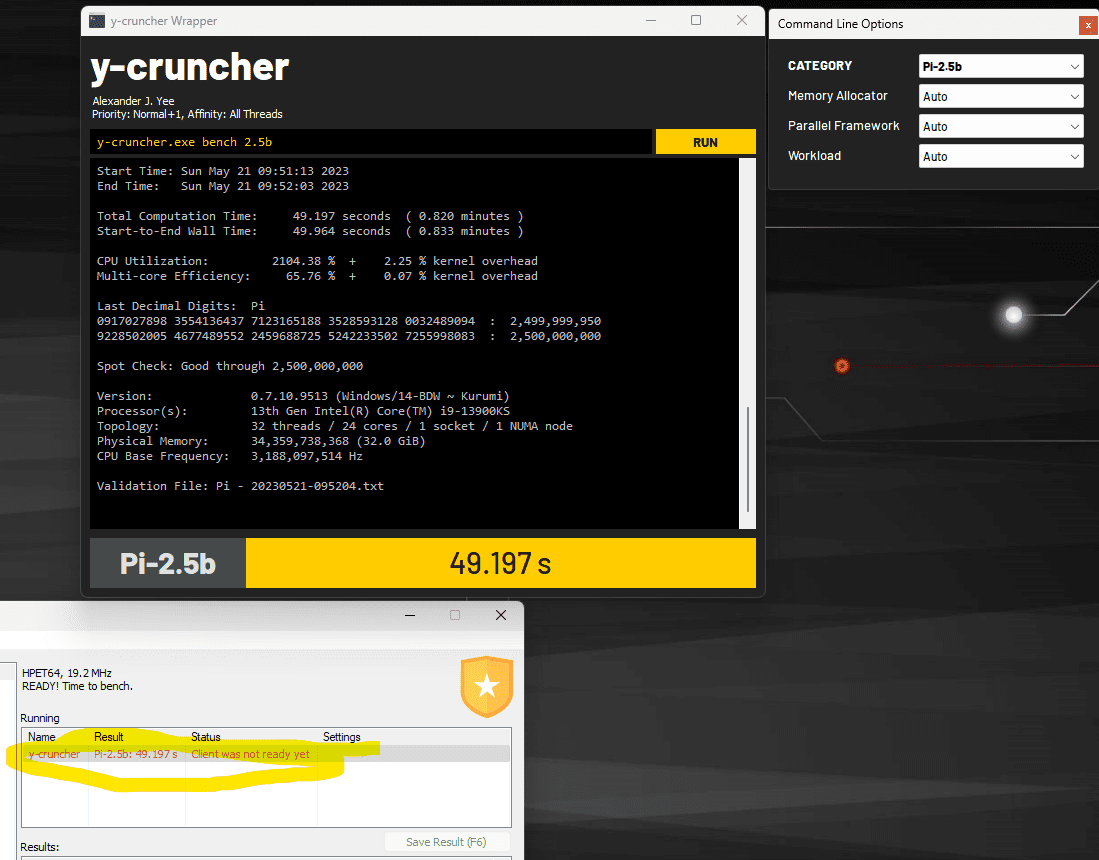
Task: Minimize the lower benchmark client window
Action: [410, 615]
